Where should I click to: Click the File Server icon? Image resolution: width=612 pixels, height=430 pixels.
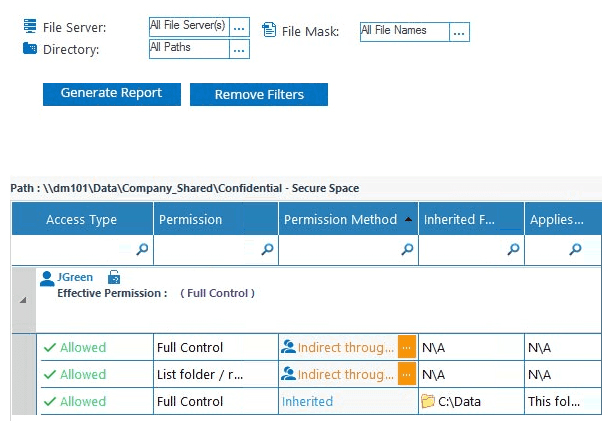click(30, 26)
